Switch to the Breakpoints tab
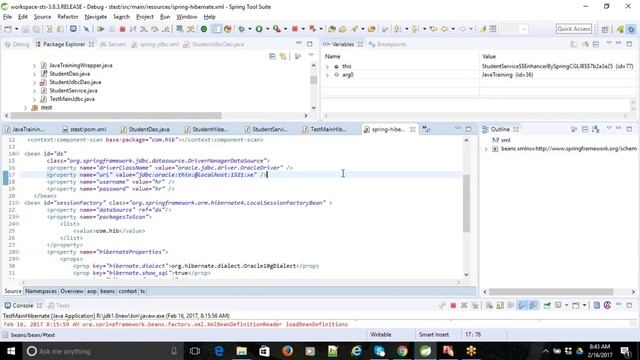This screenshot has height=360, width=640. pyautogui.click(x=387, y=44)
